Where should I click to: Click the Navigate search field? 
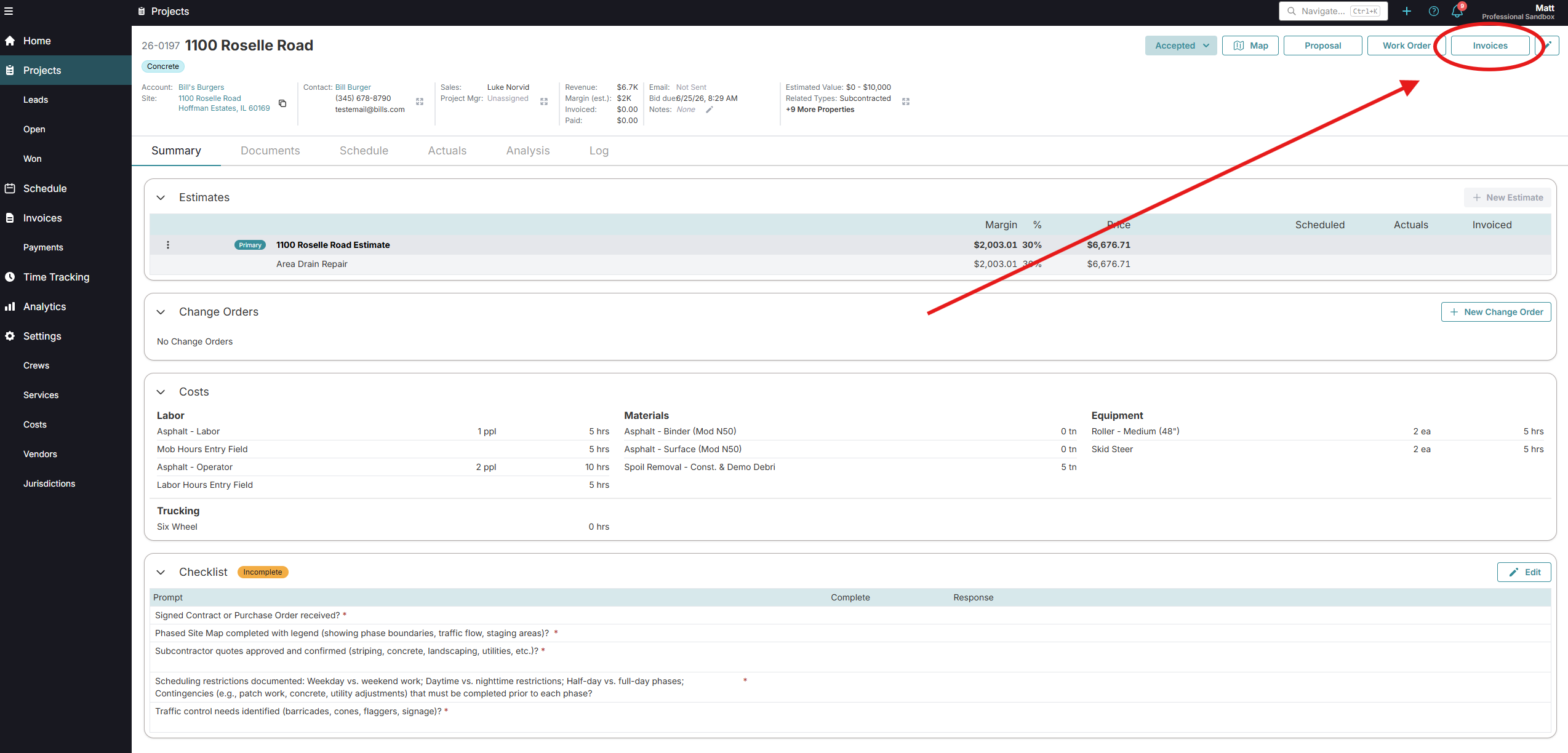coord(1334,11)
